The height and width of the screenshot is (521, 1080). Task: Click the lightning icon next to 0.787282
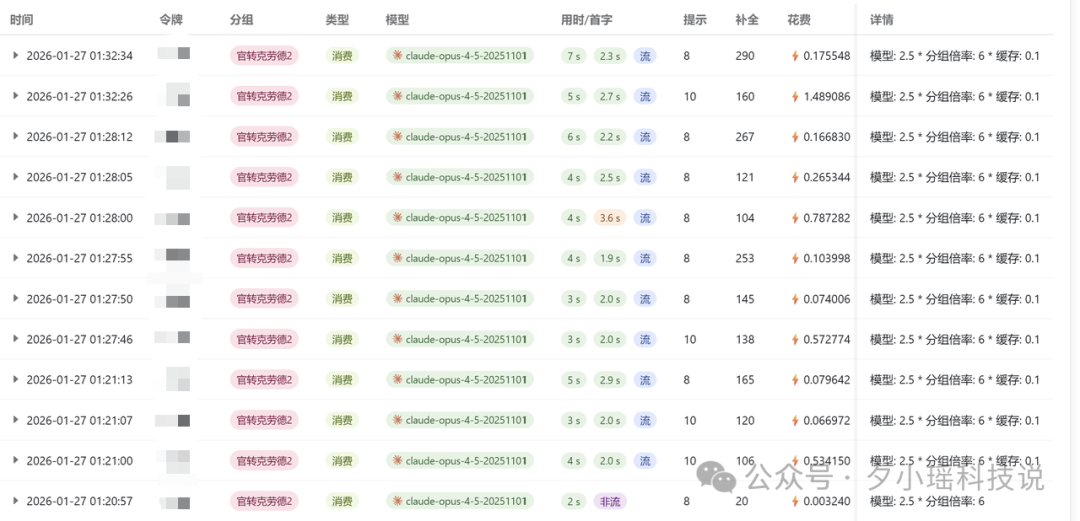tap(795, 218)
